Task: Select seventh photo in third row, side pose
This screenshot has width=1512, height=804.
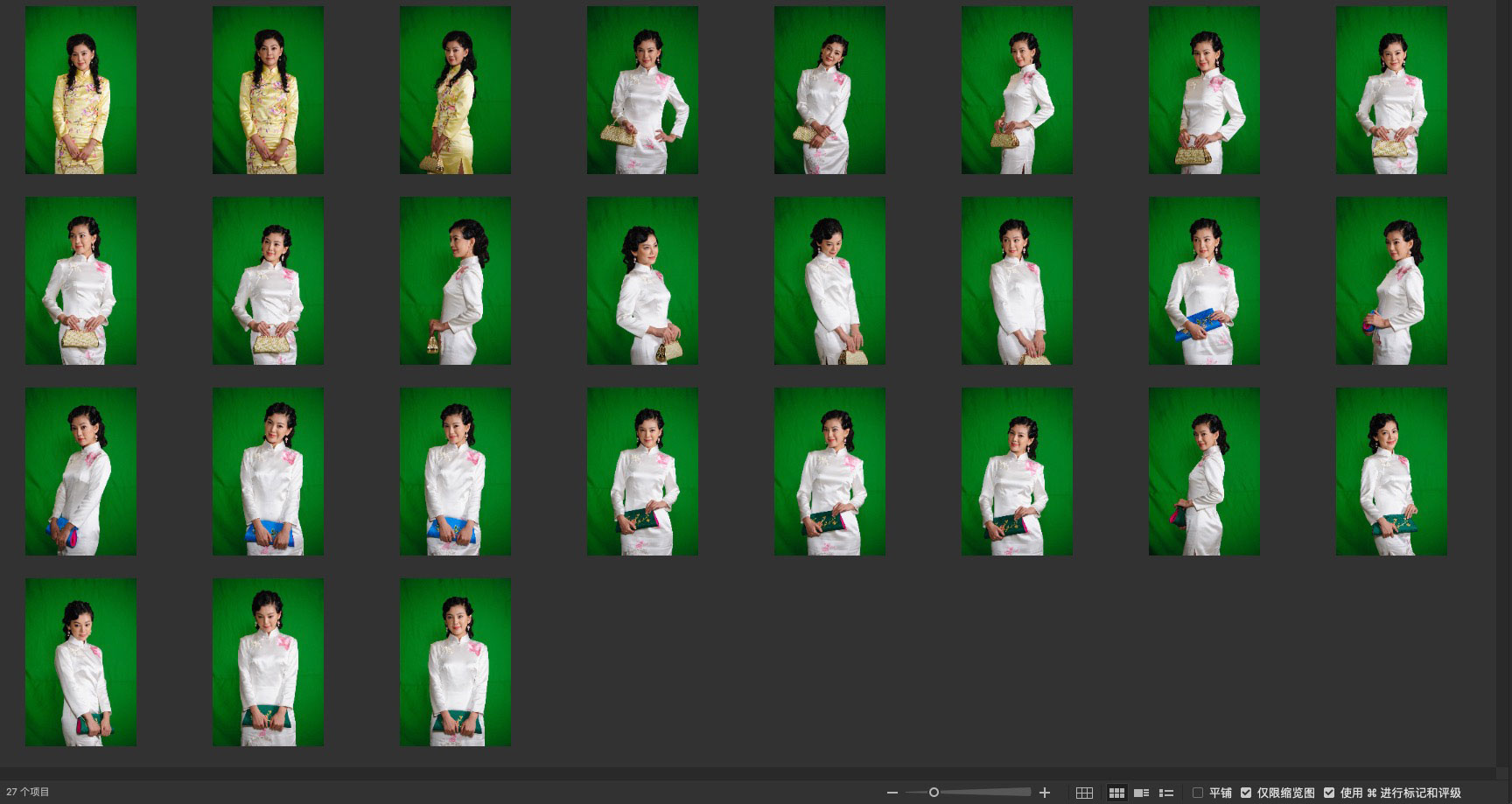Action: point(1204,472)
